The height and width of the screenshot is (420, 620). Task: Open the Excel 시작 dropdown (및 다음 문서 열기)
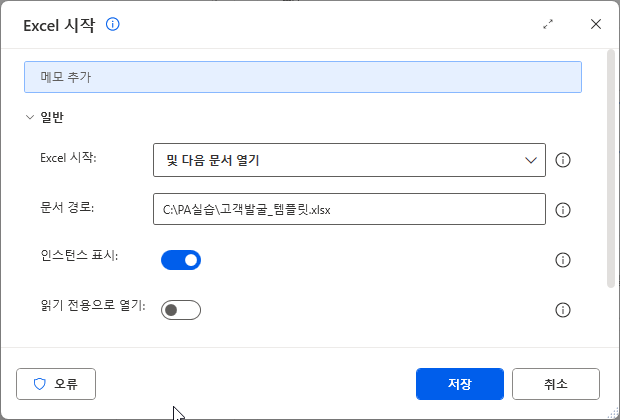click(349, 160)
